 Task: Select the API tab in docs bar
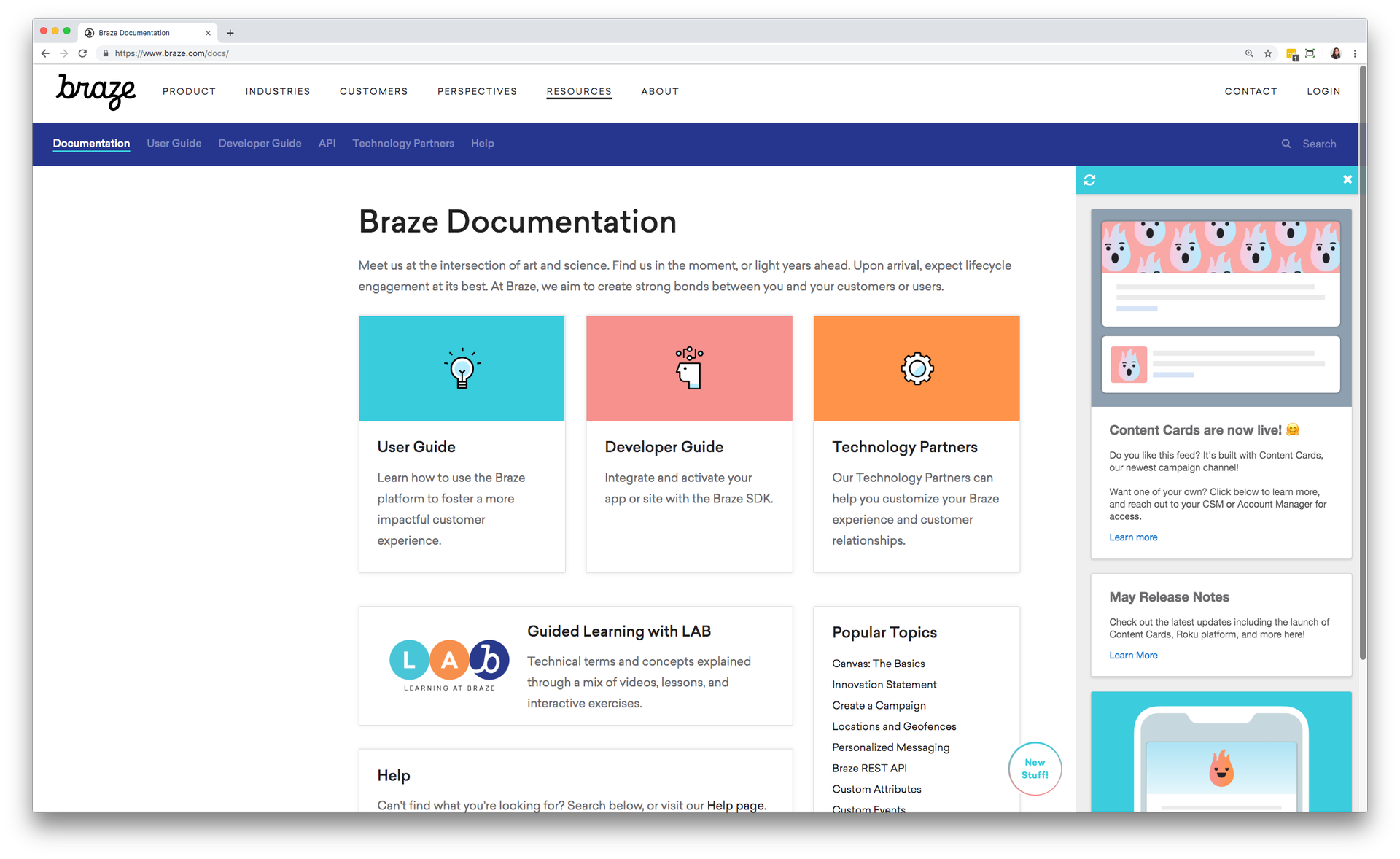point(327,144)
